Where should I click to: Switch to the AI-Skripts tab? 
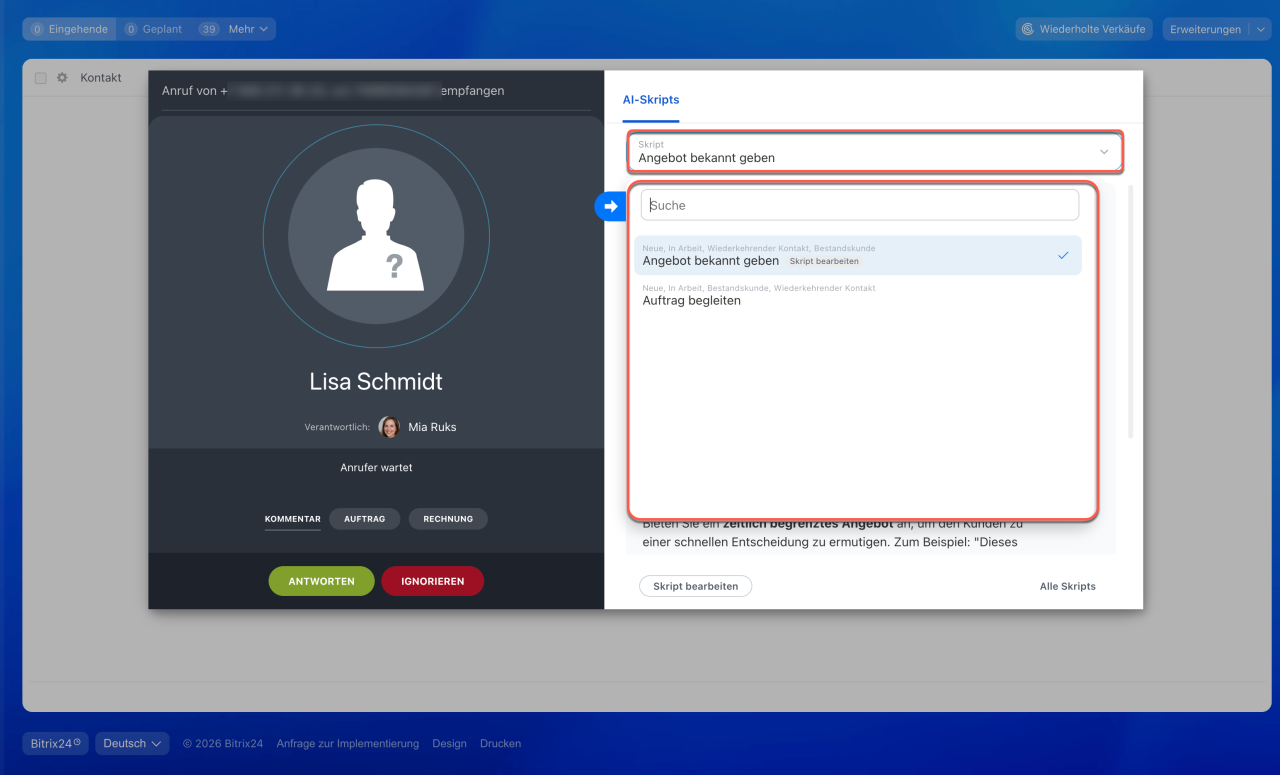[651, 100]
